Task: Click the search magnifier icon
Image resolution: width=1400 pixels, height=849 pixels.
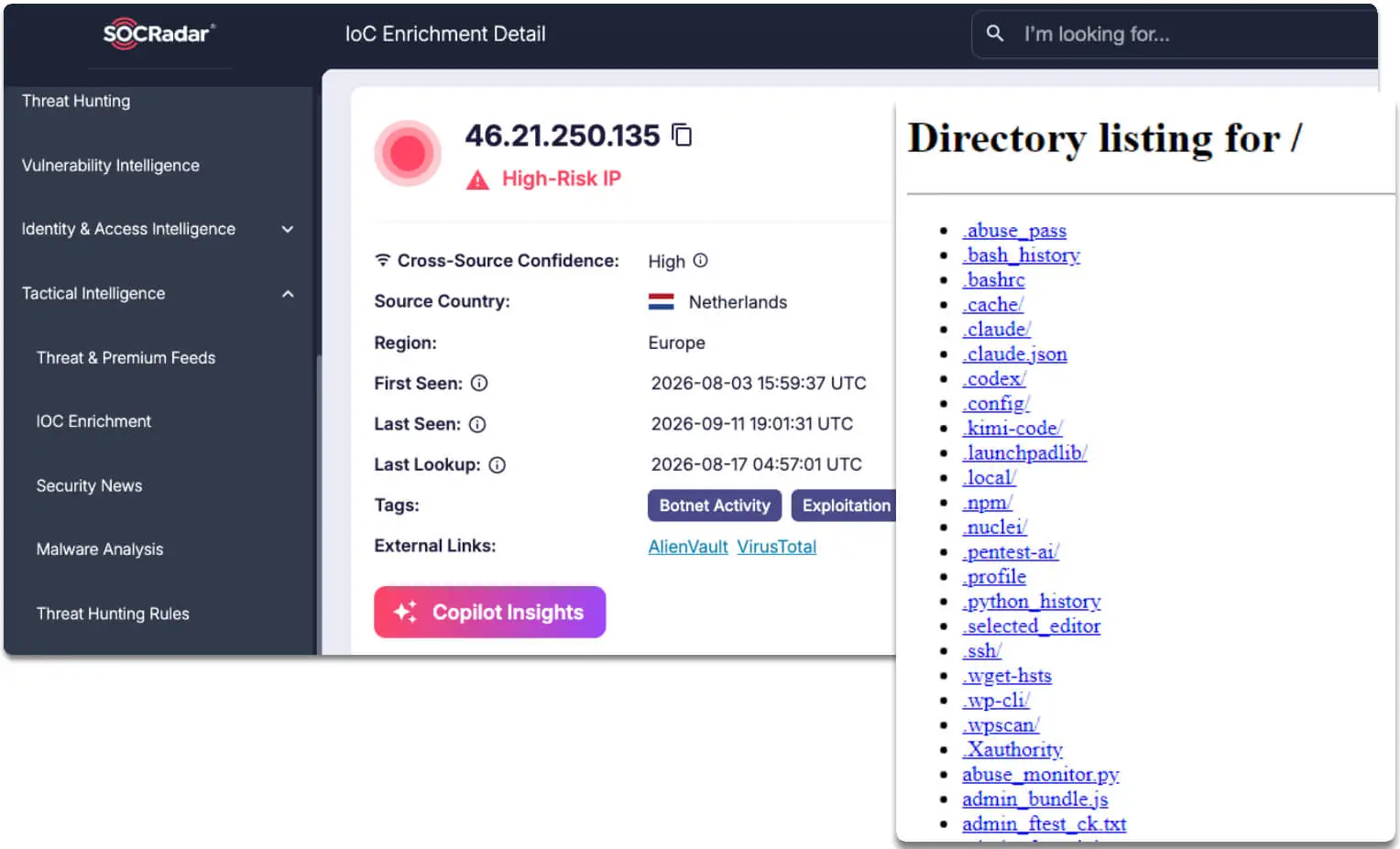Action: [995, 34]
